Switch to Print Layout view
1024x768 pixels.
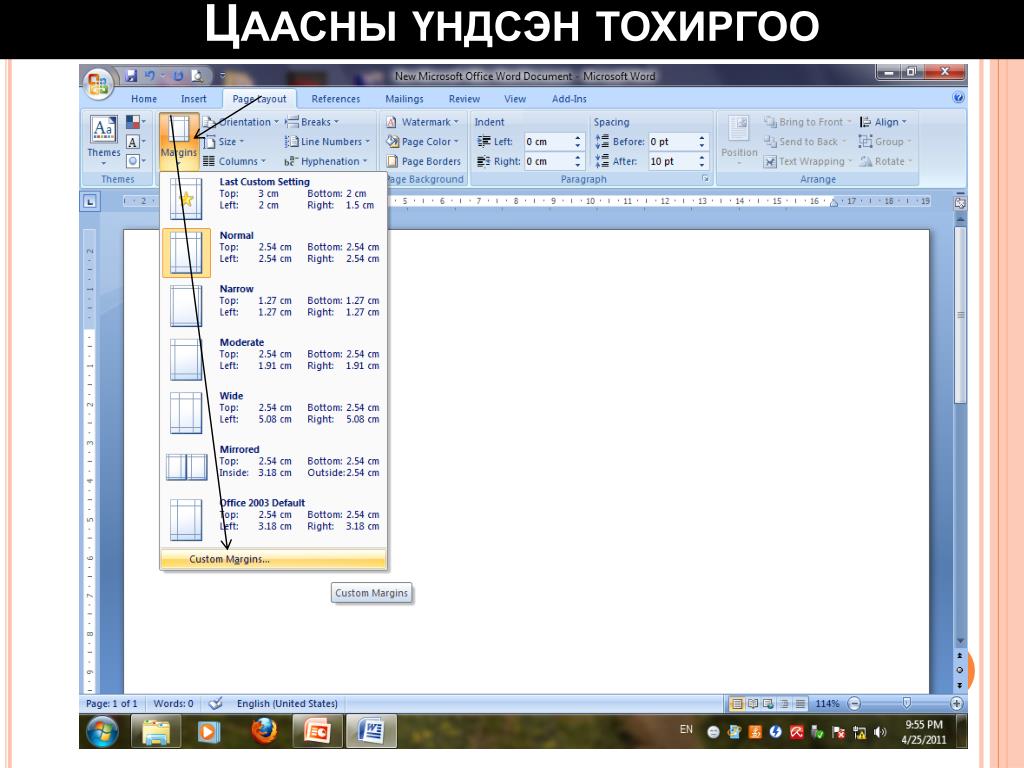click(x=737, y=703)
